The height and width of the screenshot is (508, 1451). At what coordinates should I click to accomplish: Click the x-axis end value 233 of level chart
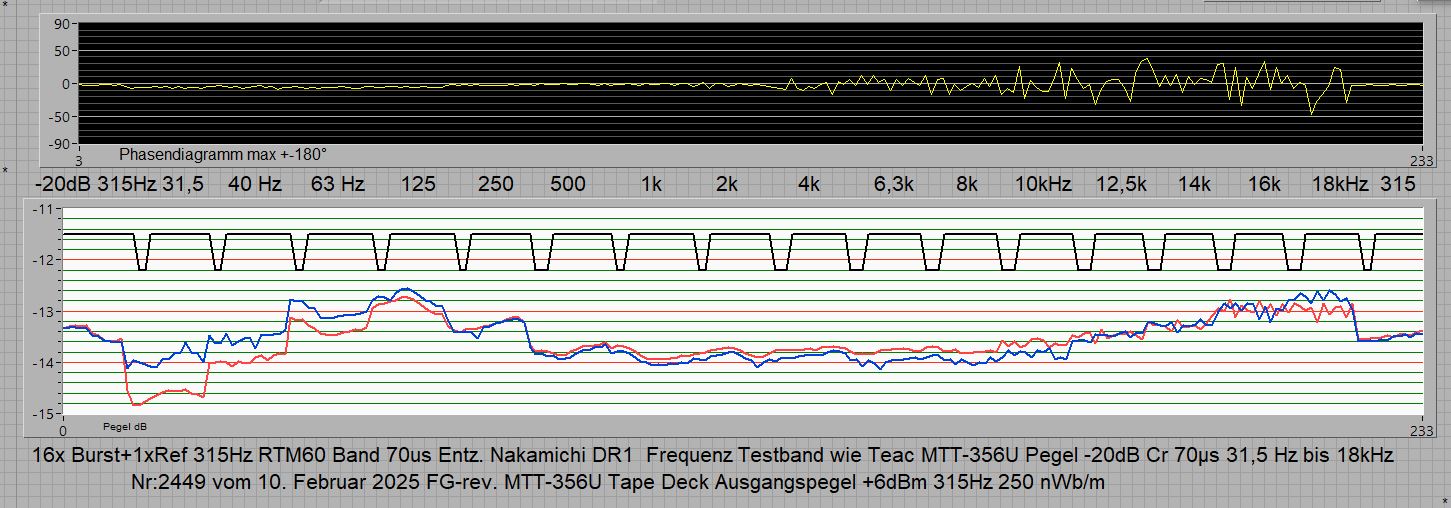click(x=1422, y=430)
